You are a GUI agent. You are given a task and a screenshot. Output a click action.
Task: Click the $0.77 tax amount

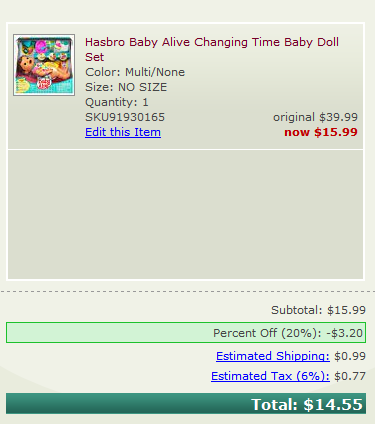[350, 376]
